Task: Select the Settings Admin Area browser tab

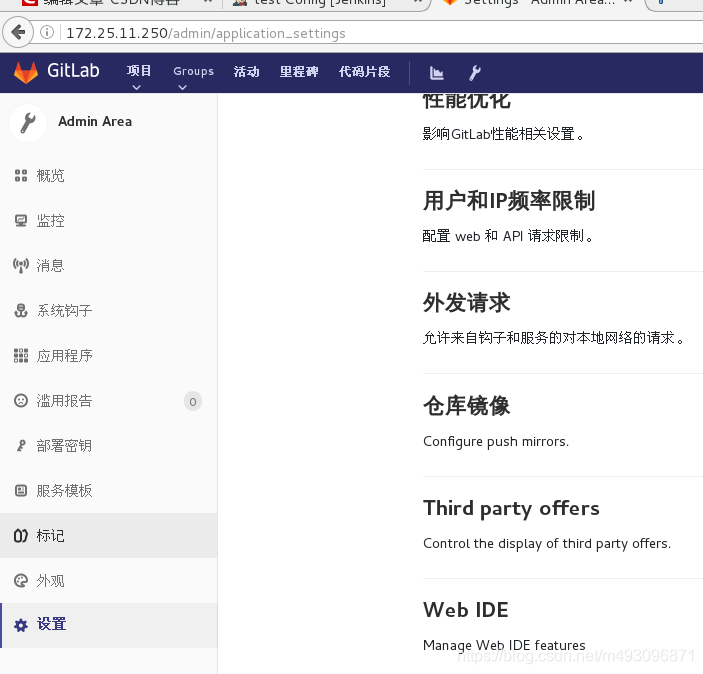Action: [x=536, y=4]
